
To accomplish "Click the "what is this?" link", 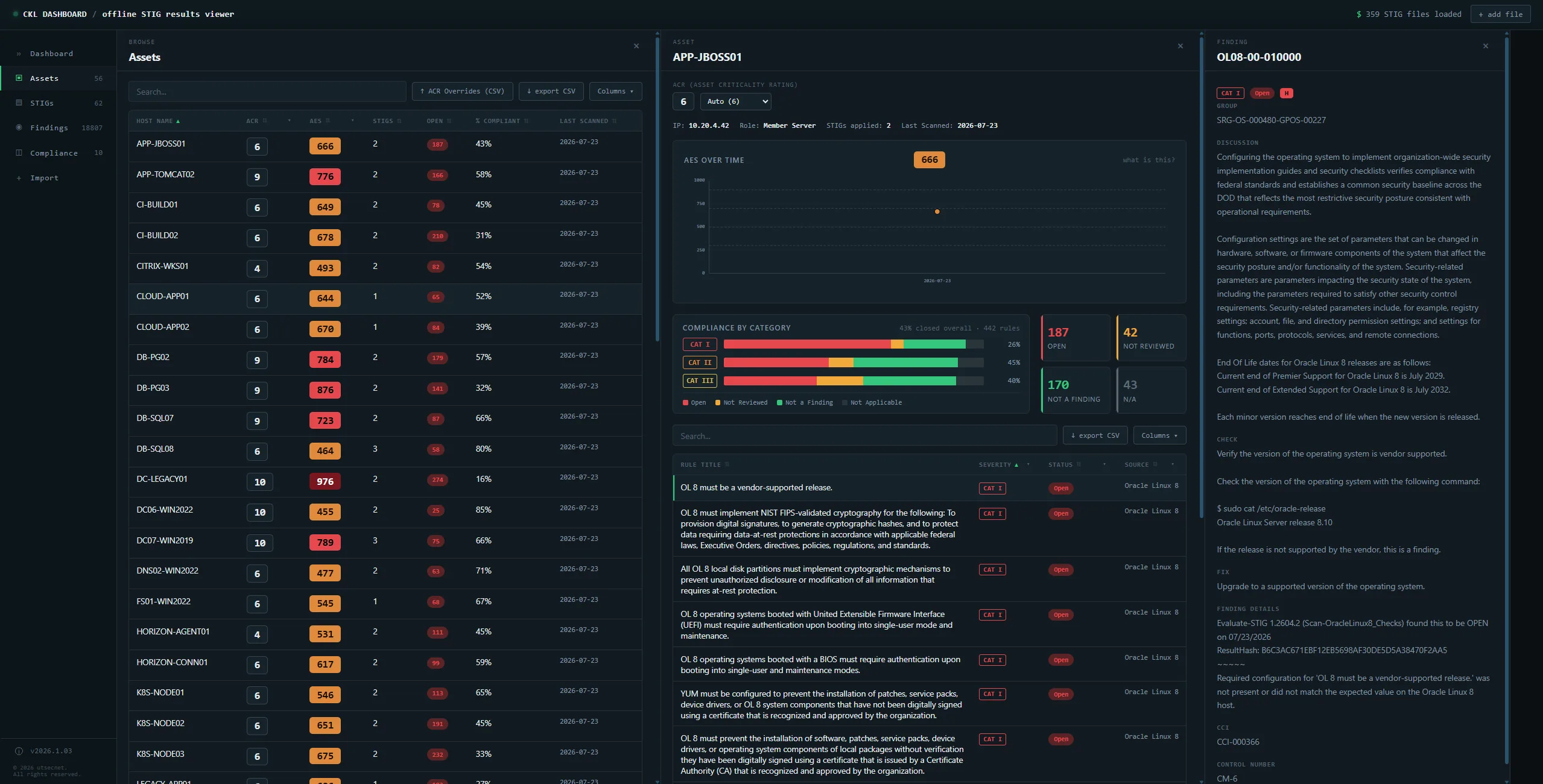I will click(1149, 160).
